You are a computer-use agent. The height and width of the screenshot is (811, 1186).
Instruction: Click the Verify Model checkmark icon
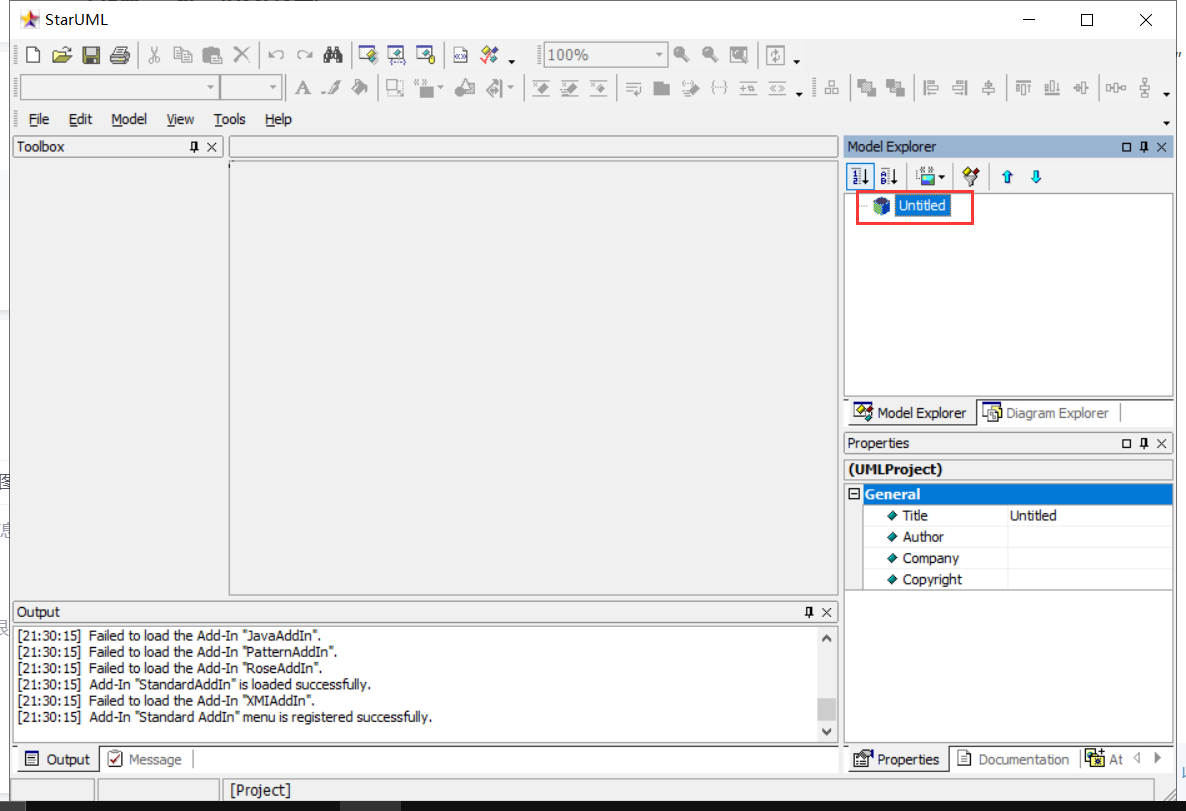click(x=489, y=55)
